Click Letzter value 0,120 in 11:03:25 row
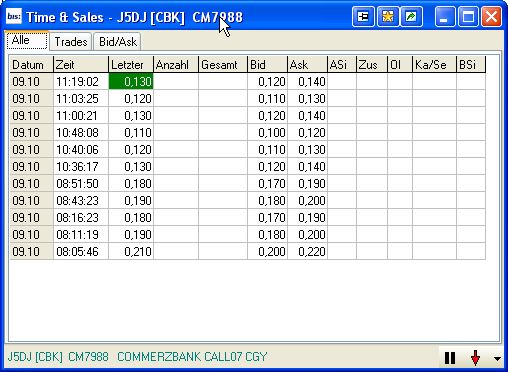Screen dimensions: 508x372 pyautogui.click(x=131, y=99)
